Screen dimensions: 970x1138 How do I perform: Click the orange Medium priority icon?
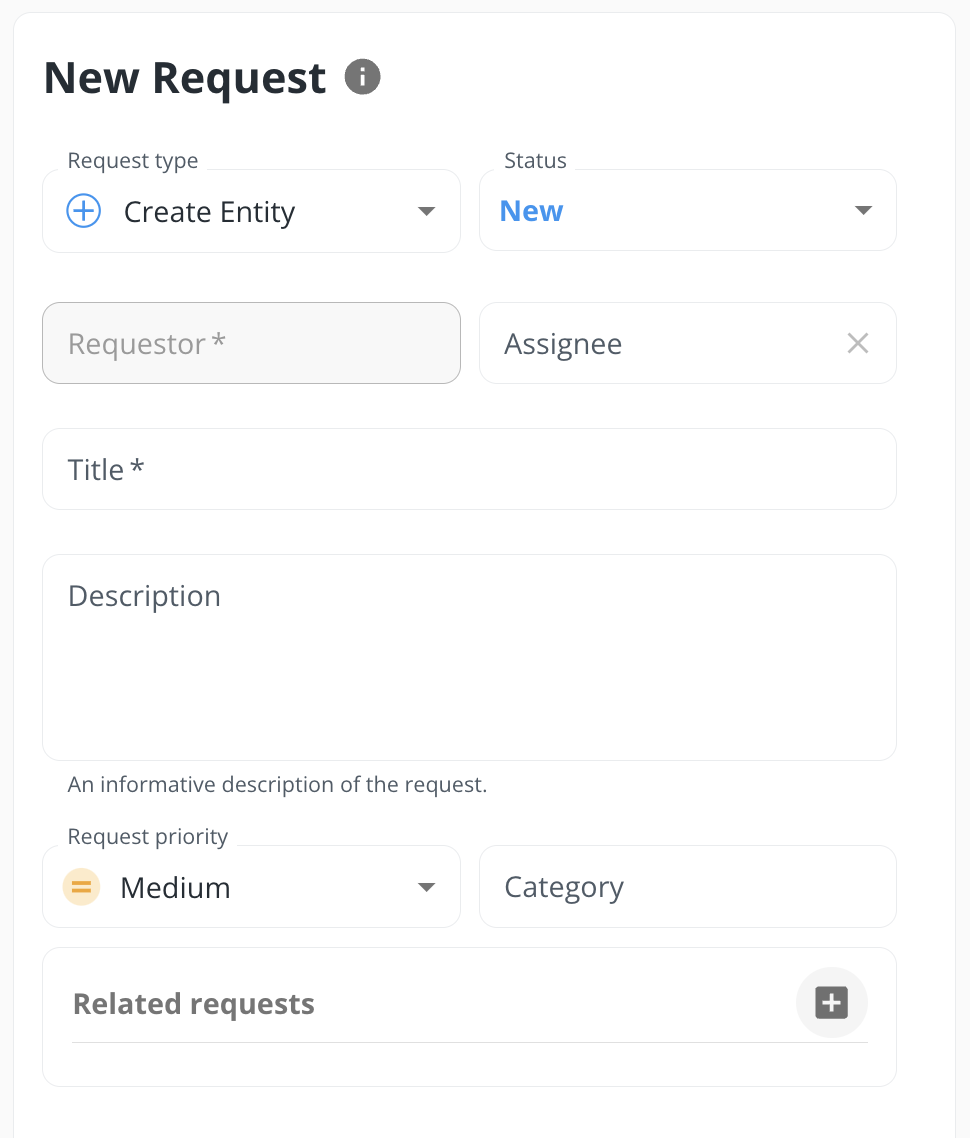click(81, 887)
